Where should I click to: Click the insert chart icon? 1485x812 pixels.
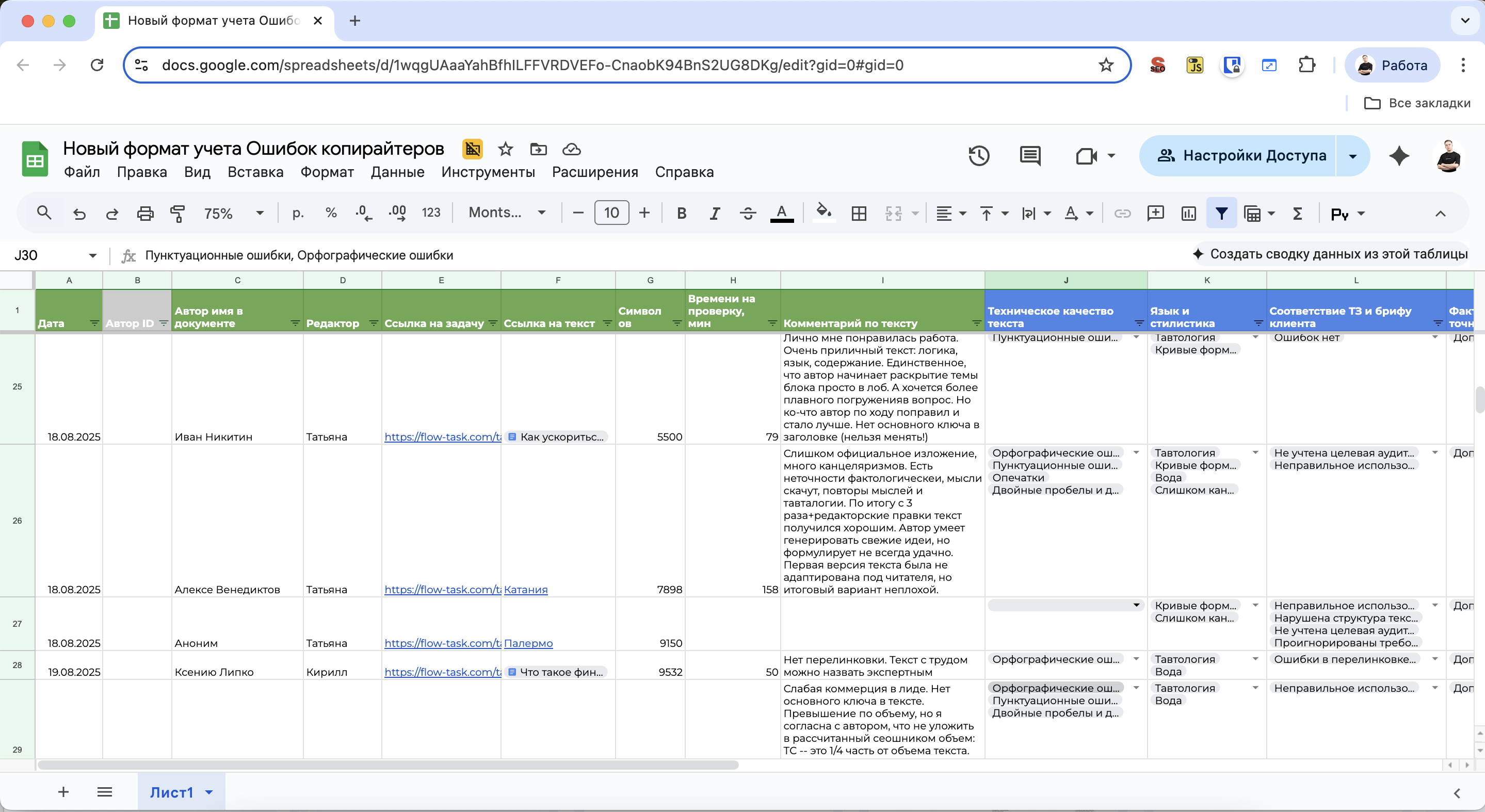click(1188, 213)
